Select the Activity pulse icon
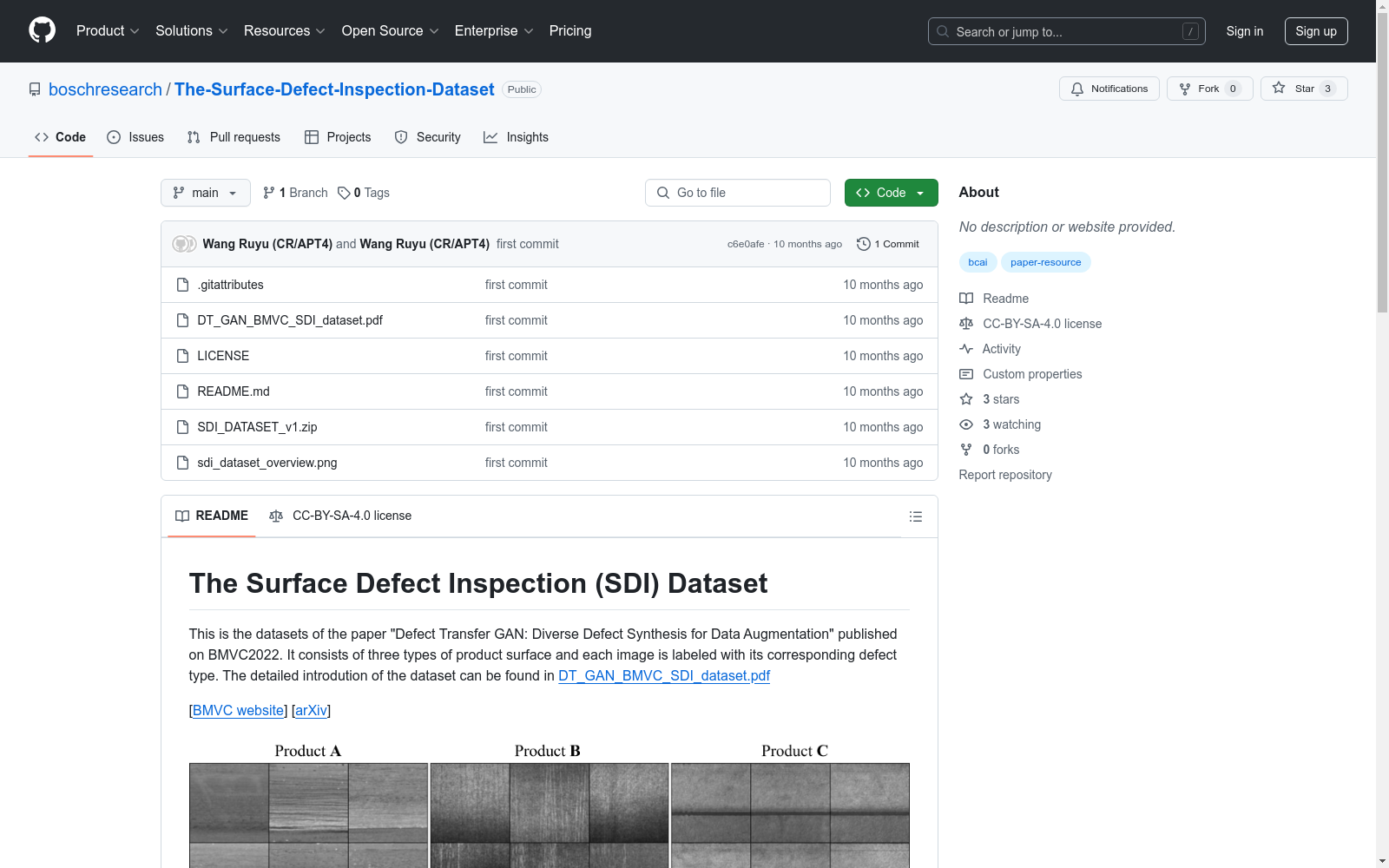This screenshot has height=868, width=1389. tap(965, 349)
